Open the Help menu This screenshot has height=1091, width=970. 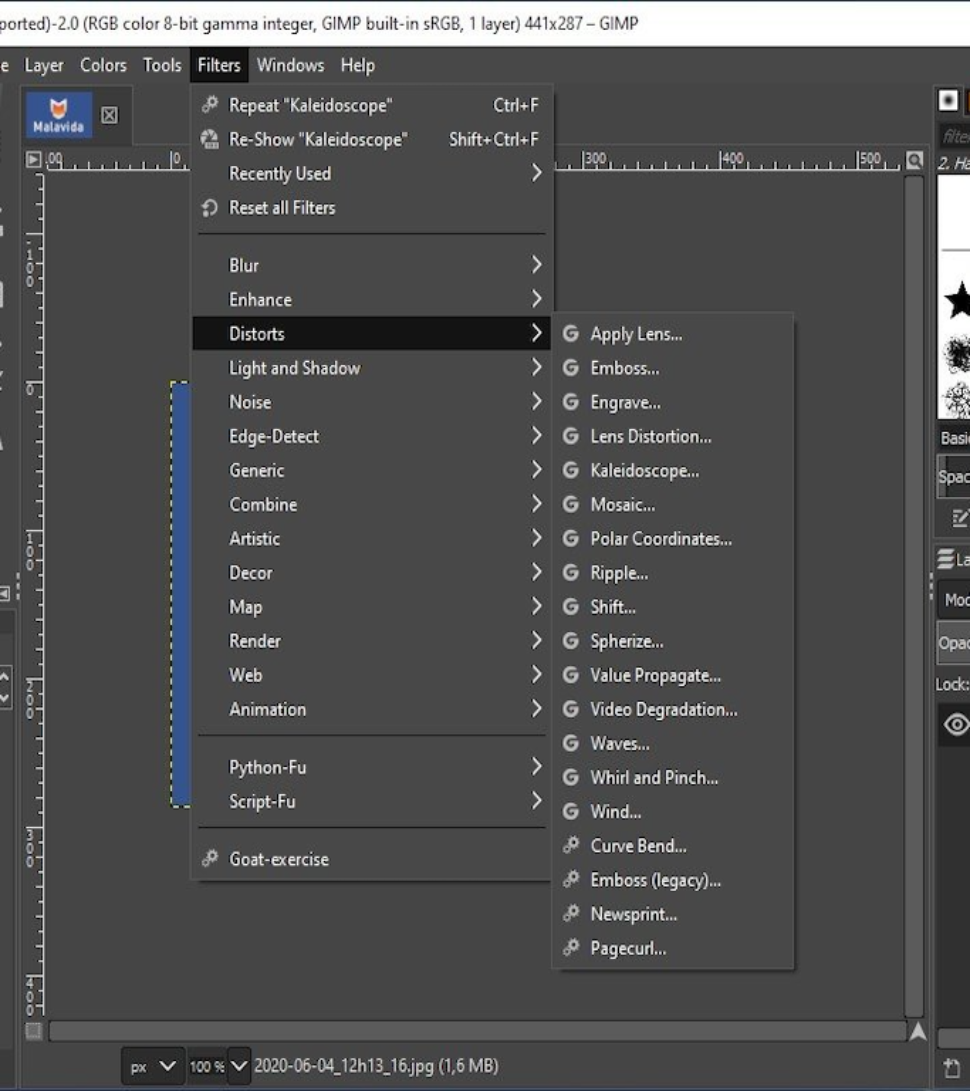pyautogui.click(x=358, y=65)
